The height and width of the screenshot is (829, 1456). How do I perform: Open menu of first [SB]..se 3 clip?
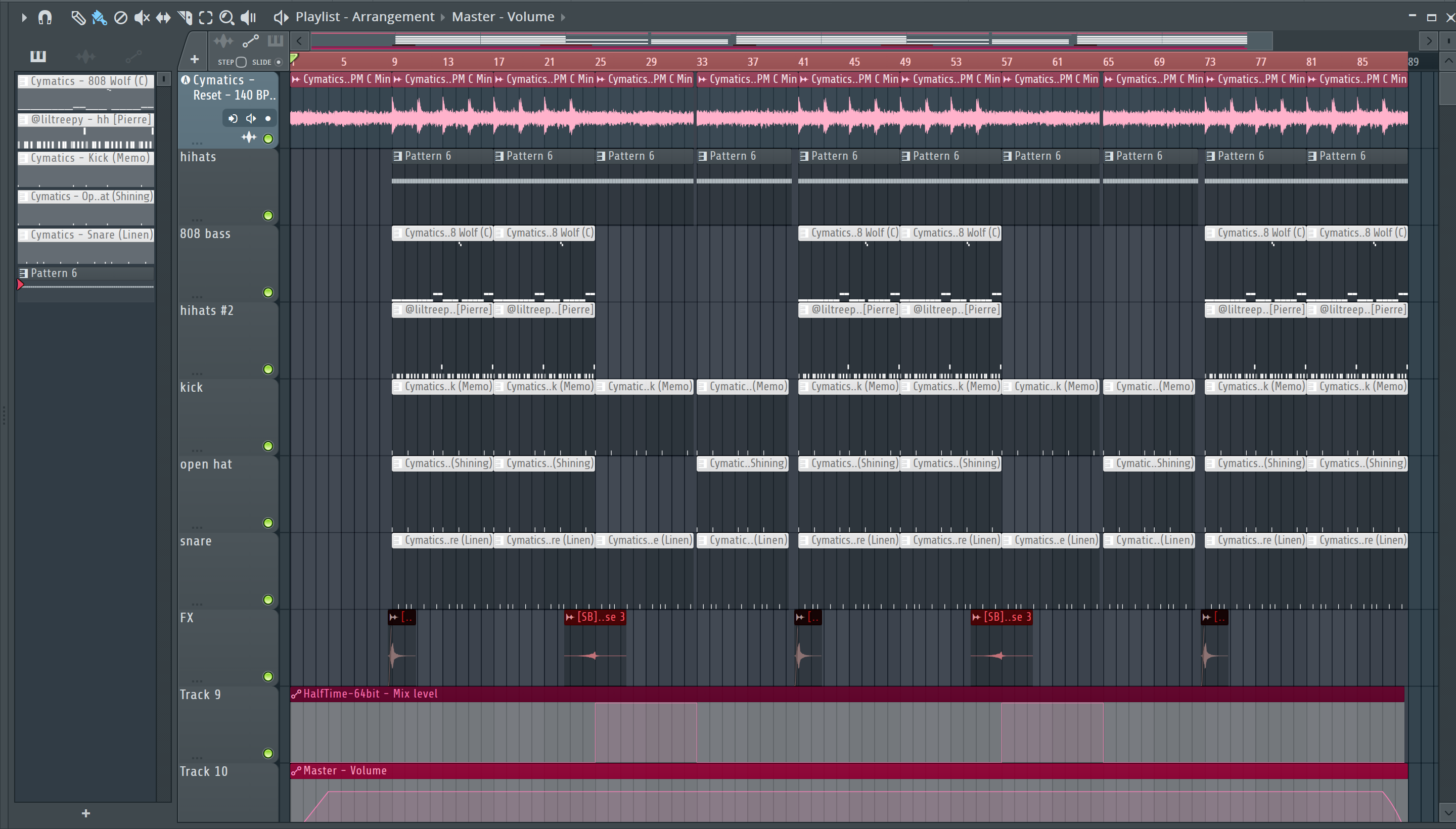point(570,617)
